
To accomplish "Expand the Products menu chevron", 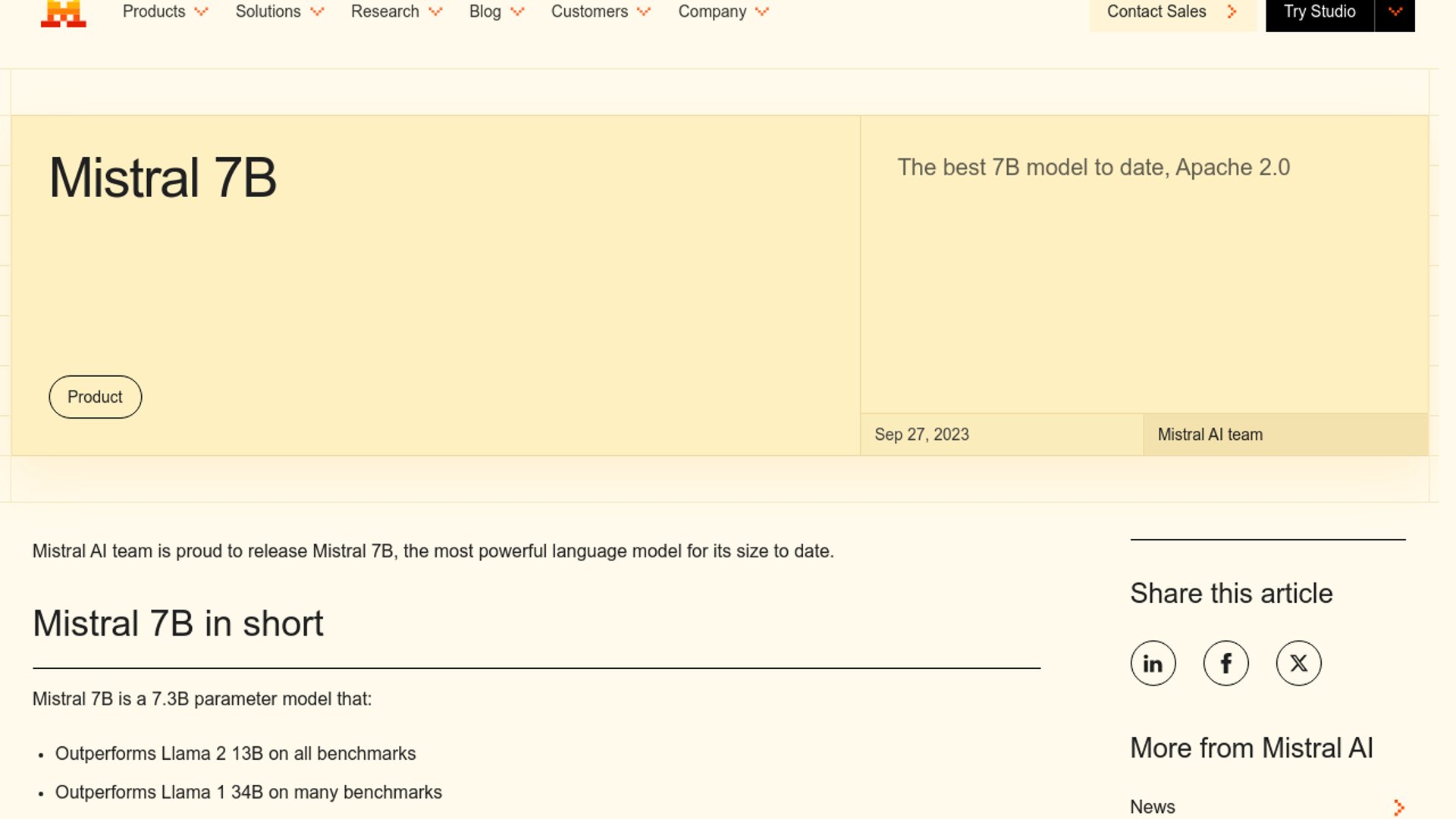I will tap(201, 12).
